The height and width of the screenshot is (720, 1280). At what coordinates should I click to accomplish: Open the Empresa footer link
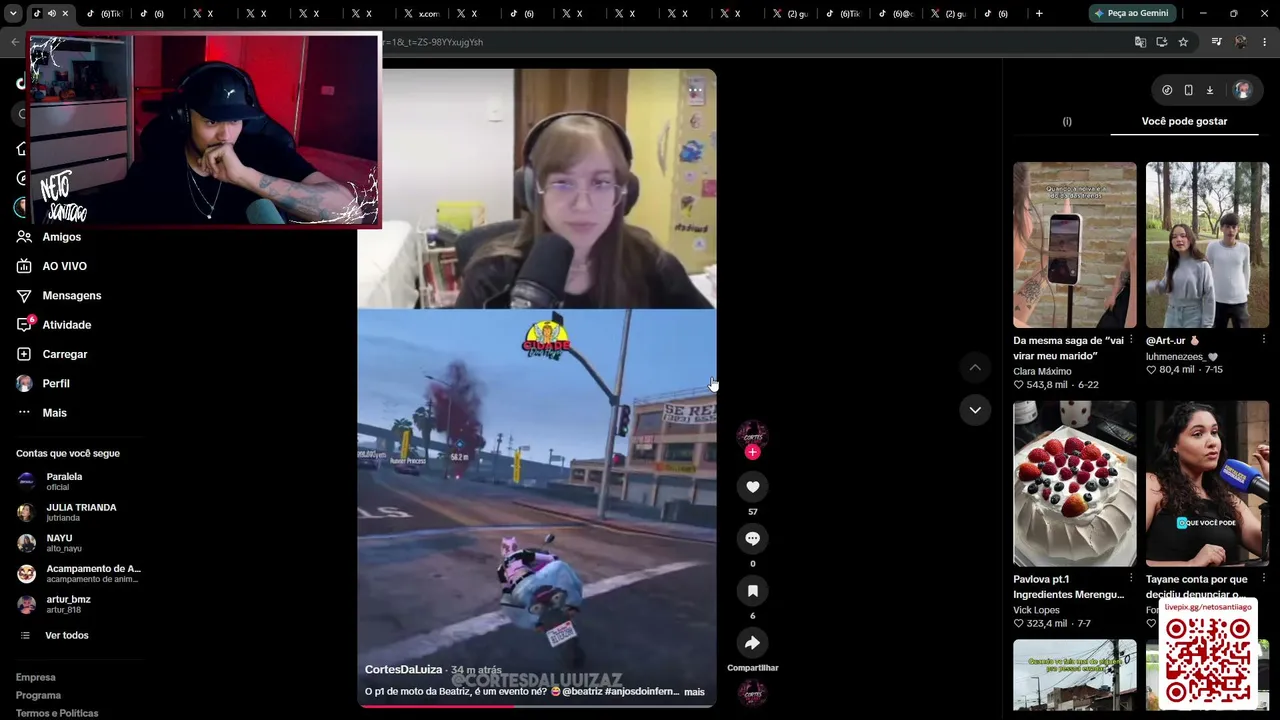click(36, 677)
